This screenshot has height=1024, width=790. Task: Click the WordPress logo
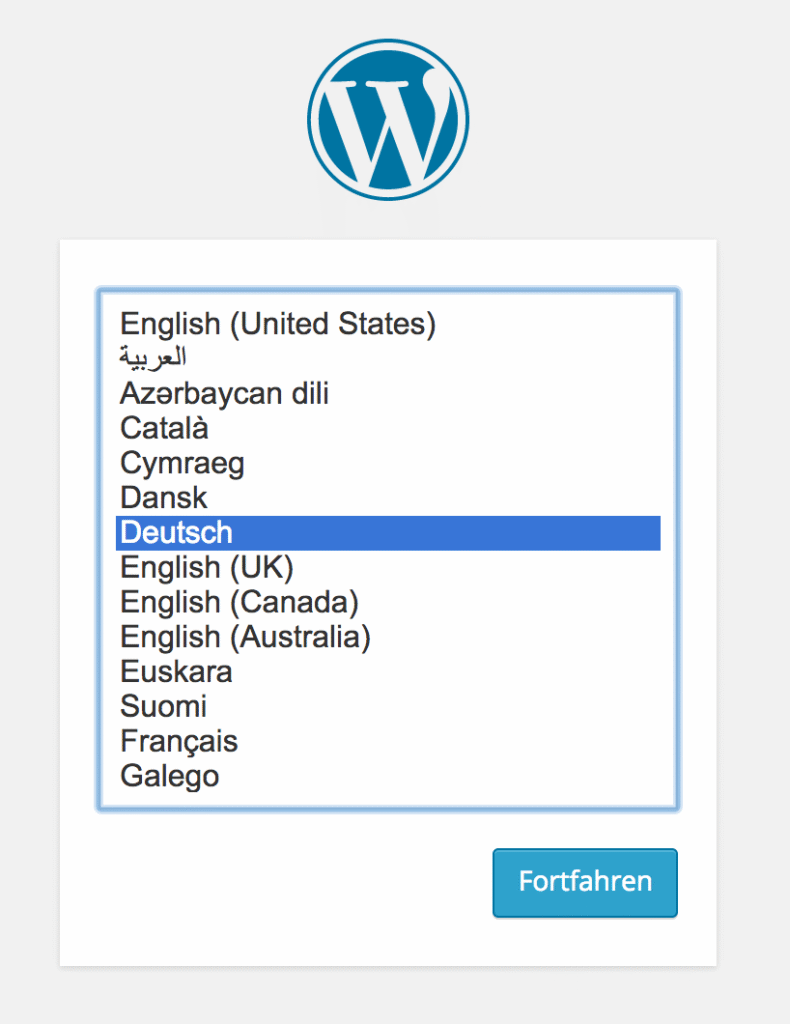point(388,120)
